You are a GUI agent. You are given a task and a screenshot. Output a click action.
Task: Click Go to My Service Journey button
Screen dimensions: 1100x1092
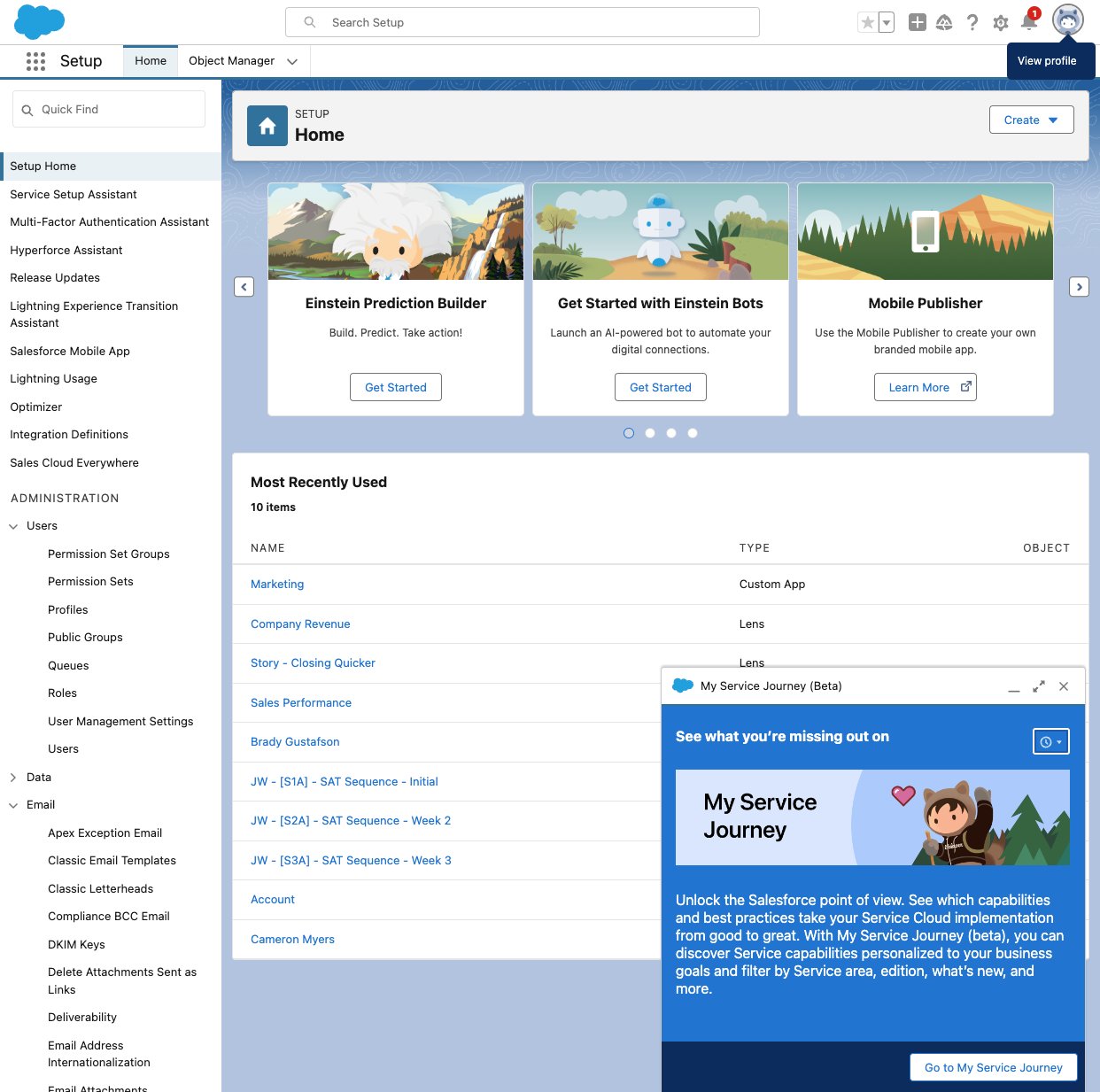994,1067
